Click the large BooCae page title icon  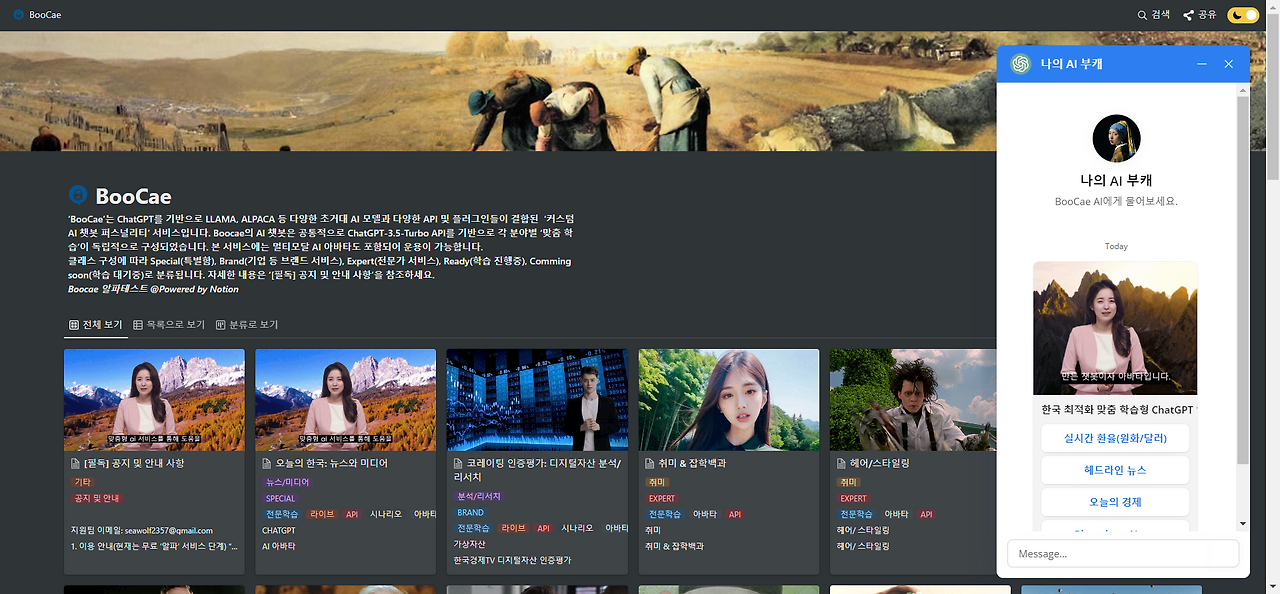tap(77, 195)
